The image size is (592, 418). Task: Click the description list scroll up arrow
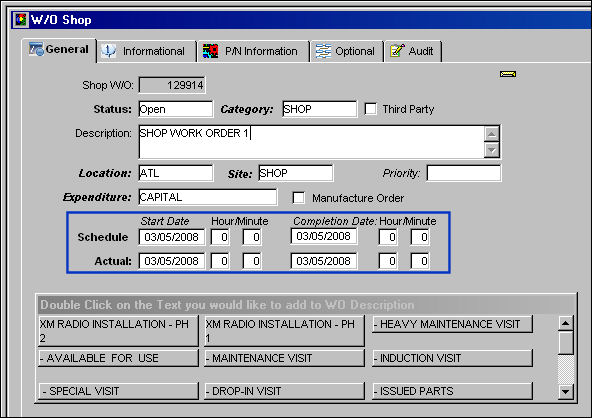[566, 323]
